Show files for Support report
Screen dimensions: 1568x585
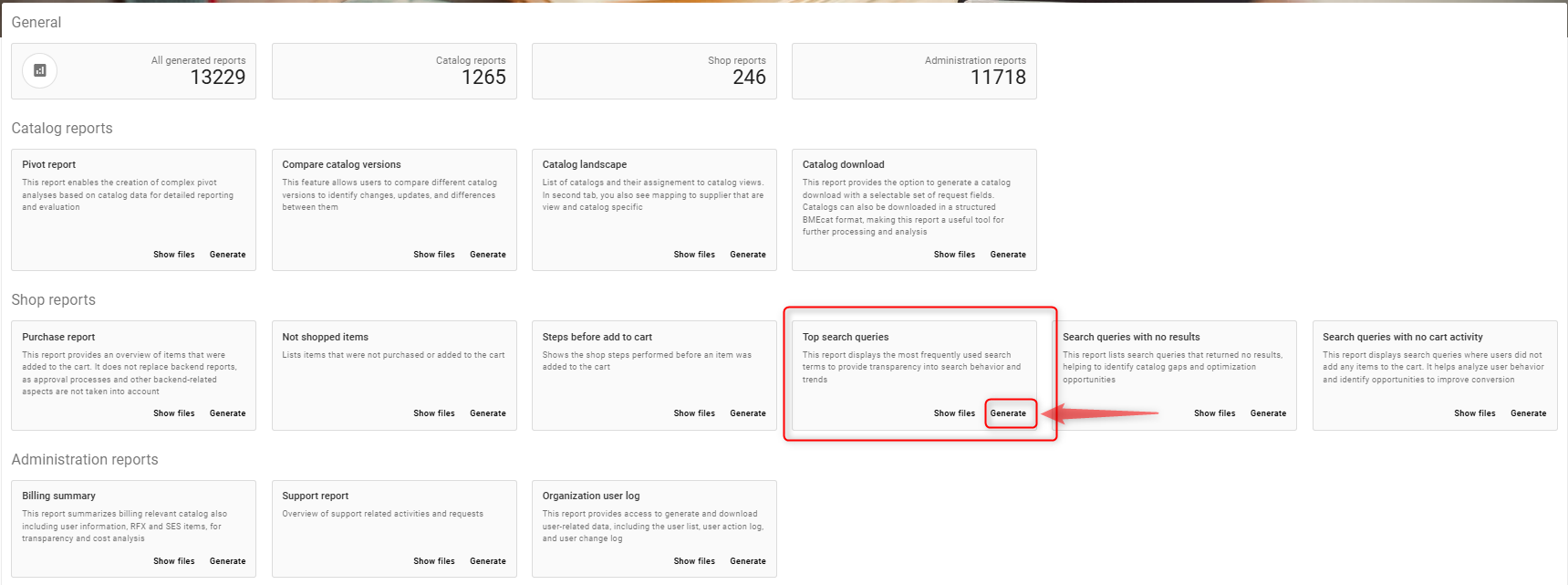[433, 561]
